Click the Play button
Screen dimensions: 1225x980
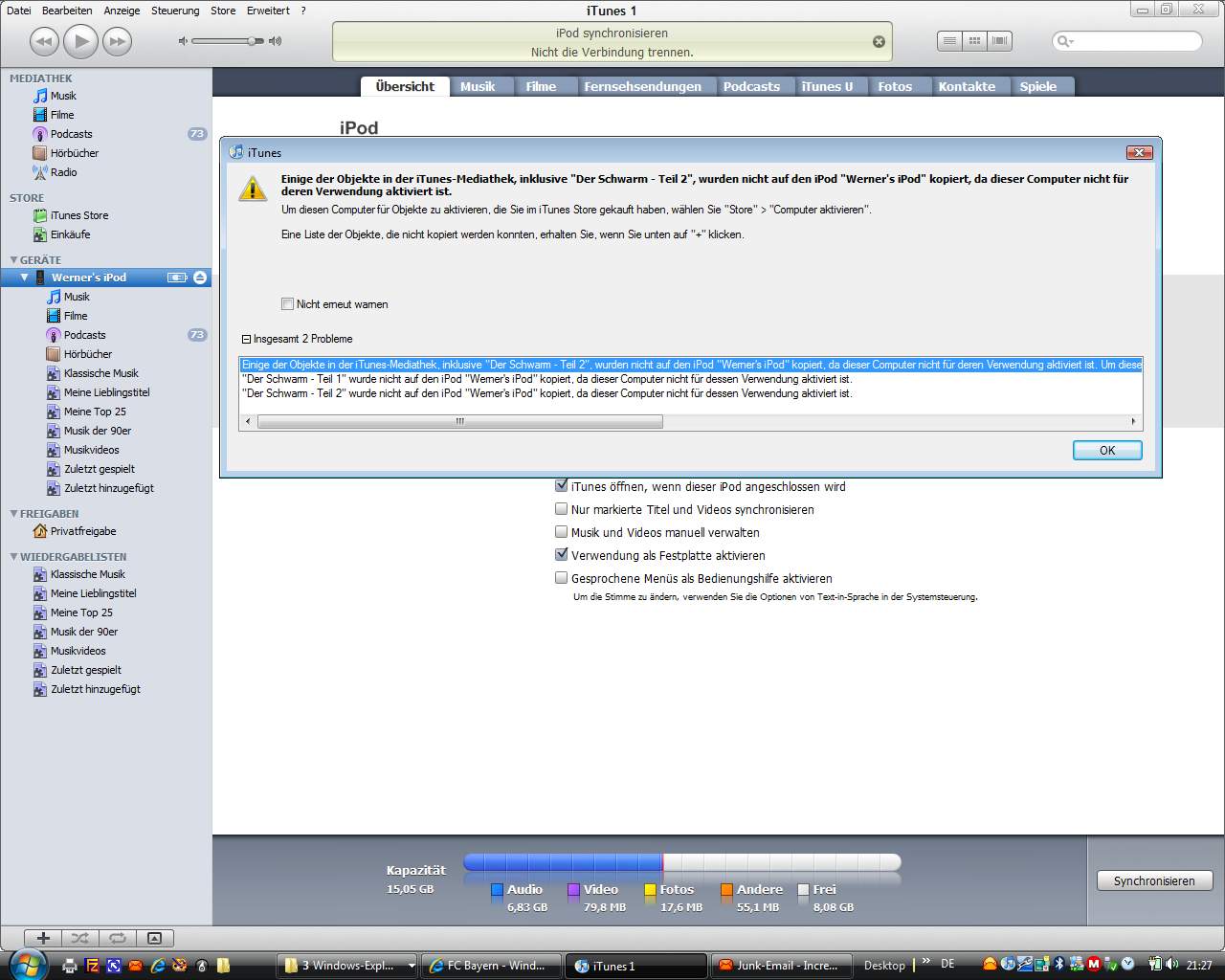pos(80,41)
